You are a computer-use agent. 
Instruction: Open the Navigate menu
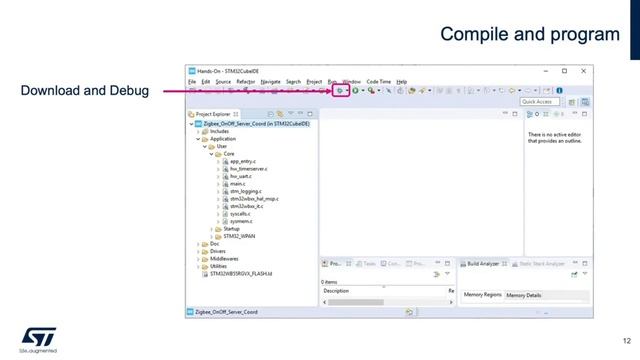coord(270,82)
